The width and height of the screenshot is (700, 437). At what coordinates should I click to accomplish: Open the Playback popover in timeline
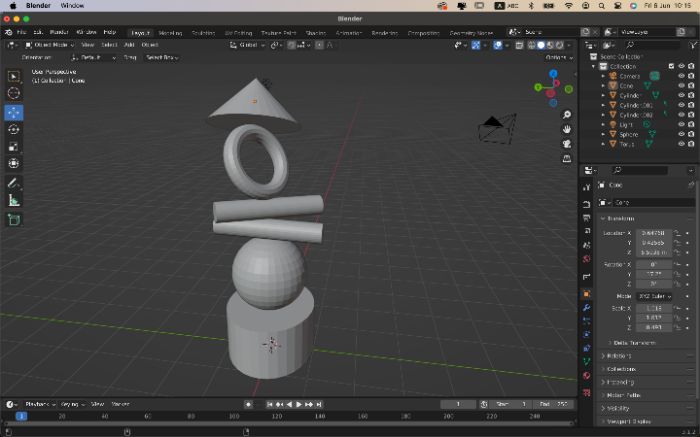coord(40,404)
